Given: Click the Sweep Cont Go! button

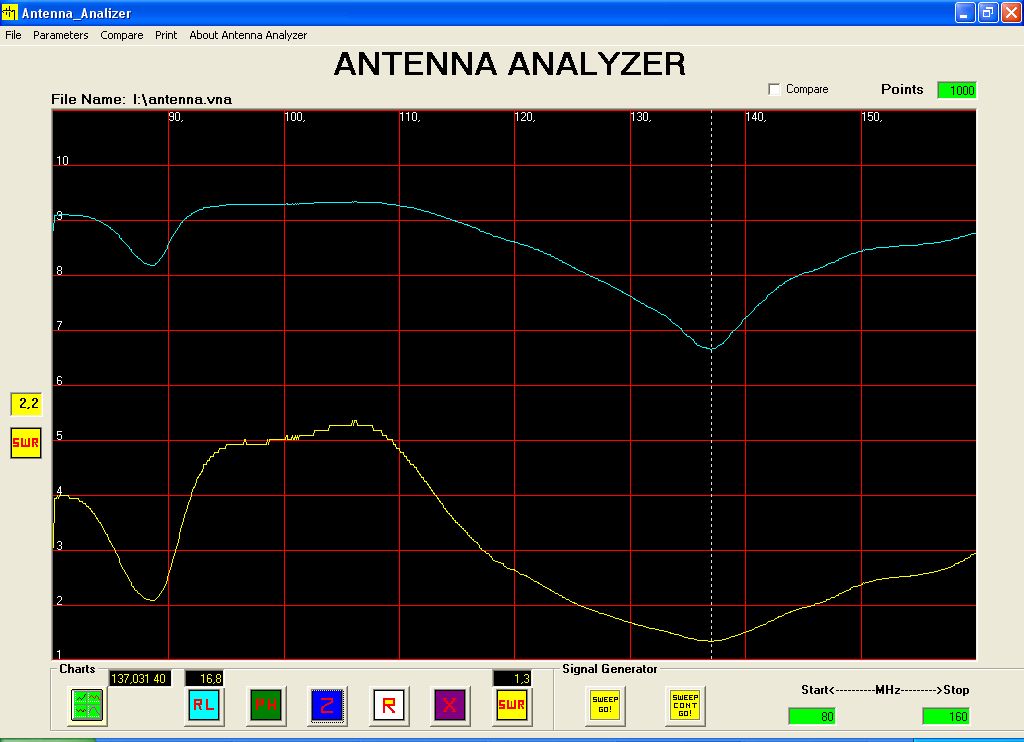Looking at the screenshot, I should click(x=686, y=705).
